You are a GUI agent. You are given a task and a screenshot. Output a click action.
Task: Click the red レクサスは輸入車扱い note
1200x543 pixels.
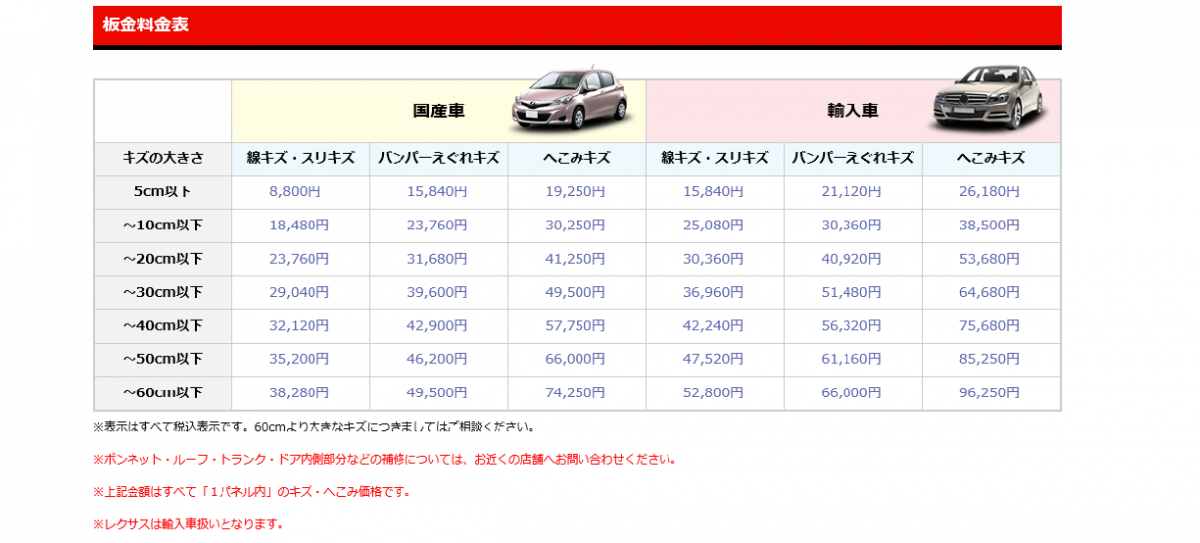[x=189, y=524]
